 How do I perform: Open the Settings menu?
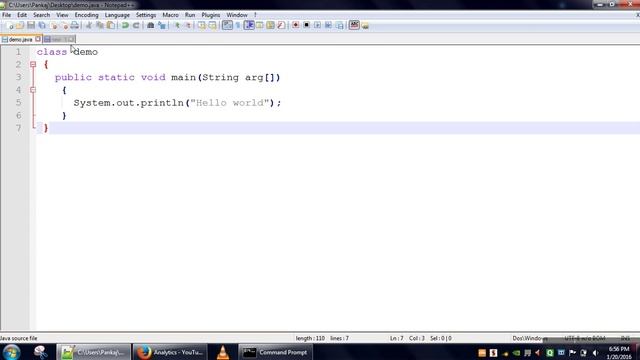tap(146, 15)
